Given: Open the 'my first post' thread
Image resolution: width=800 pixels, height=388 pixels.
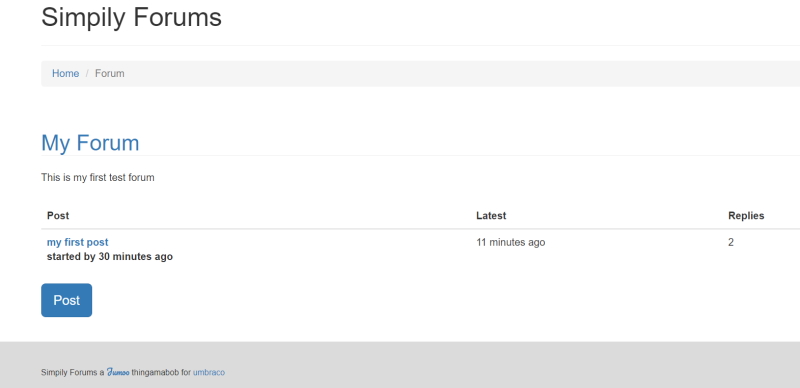Looking at the screenshot, I should click(78, 242).
